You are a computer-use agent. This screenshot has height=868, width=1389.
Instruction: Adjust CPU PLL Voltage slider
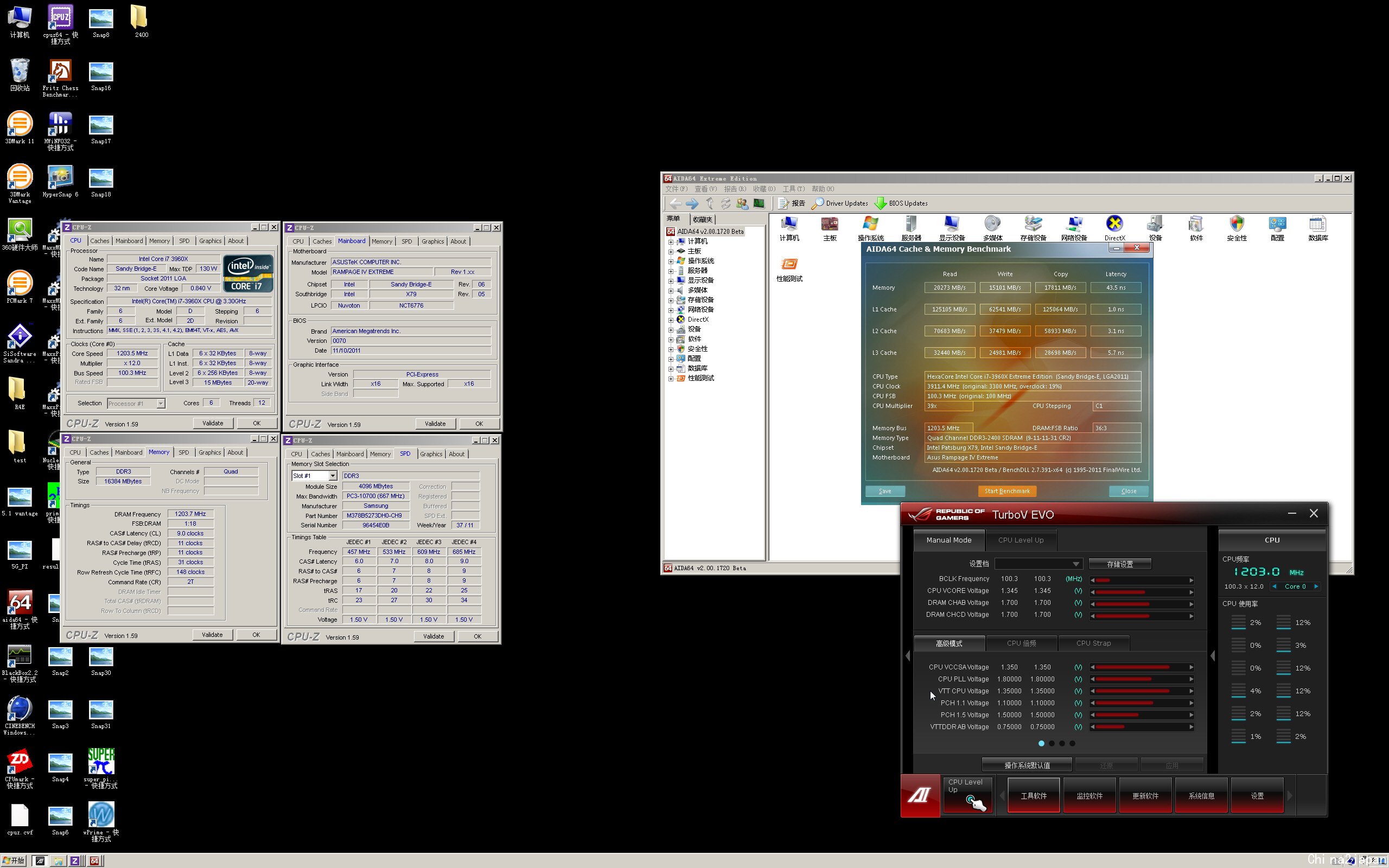click(1142, 679)
